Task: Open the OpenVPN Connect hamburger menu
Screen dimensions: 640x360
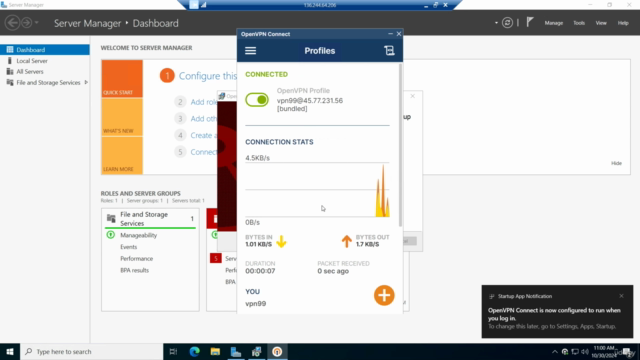Action: coord(250,51)
